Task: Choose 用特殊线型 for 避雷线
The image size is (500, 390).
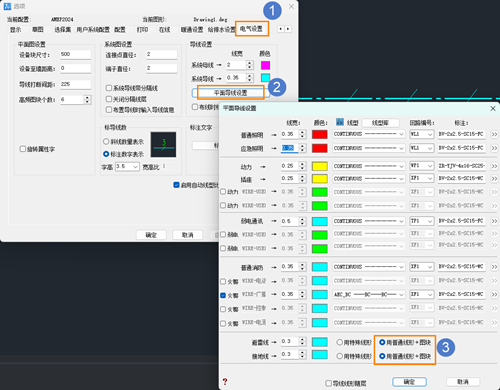Action: (x=340, y=342)
